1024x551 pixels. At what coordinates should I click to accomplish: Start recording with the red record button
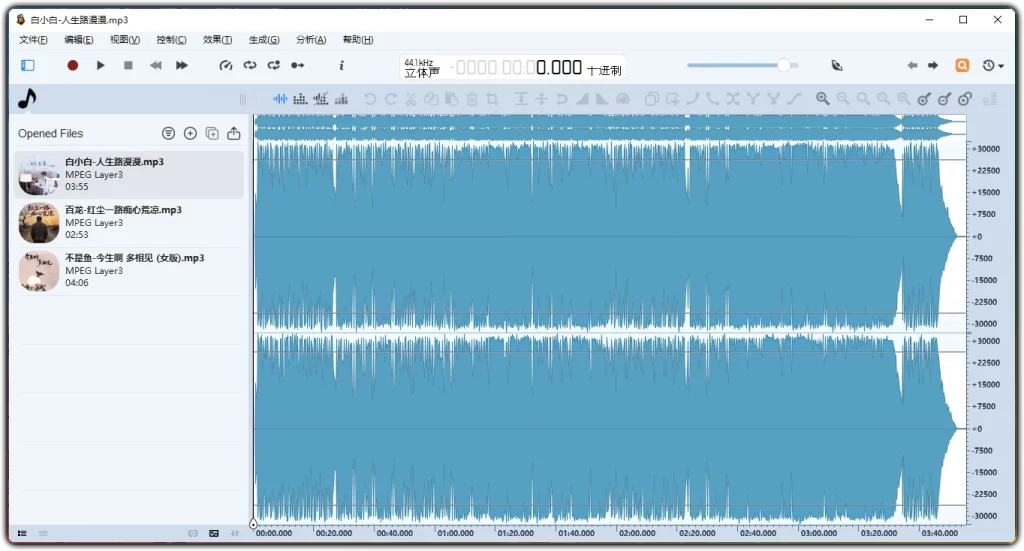click(x=72, y=65)
